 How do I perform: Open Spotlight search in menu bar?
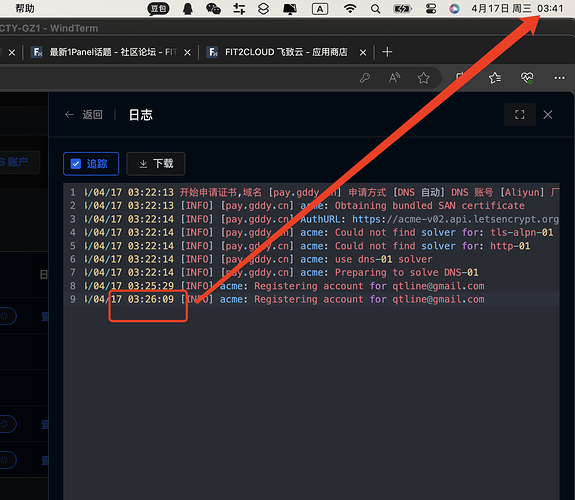click(375, 8)
